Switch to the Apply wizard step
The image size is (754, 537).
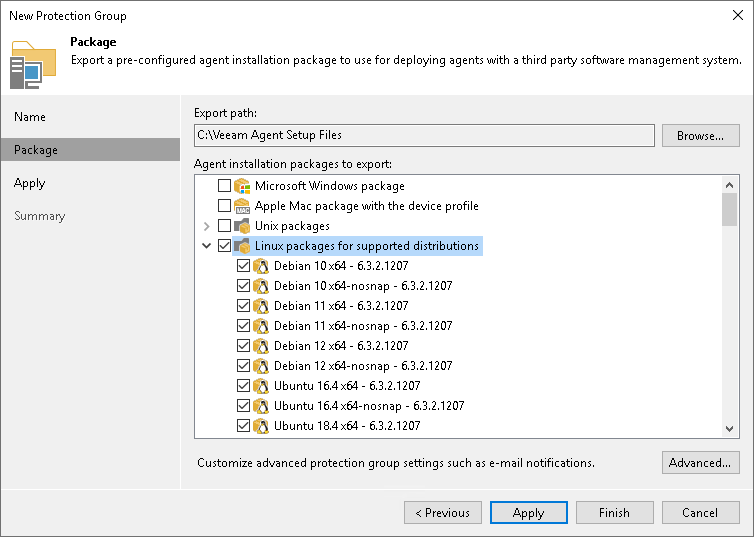click(30, 183)
